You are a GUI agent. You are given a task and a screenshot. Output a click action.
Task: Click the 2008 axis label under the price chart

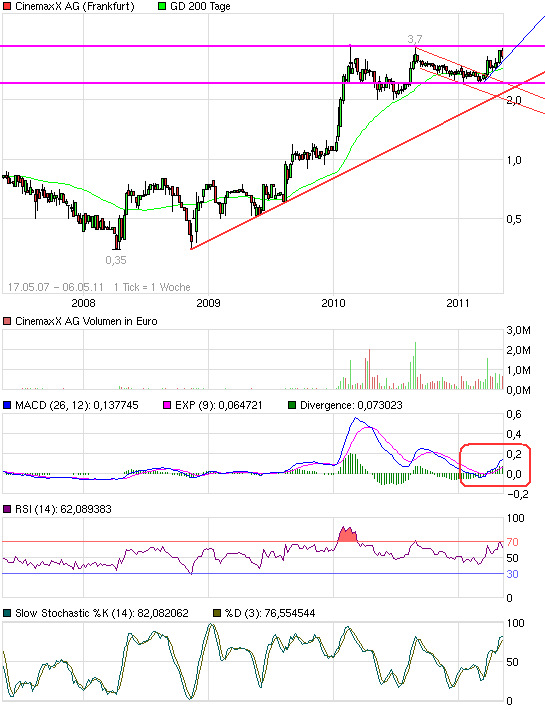coord(83,303)
